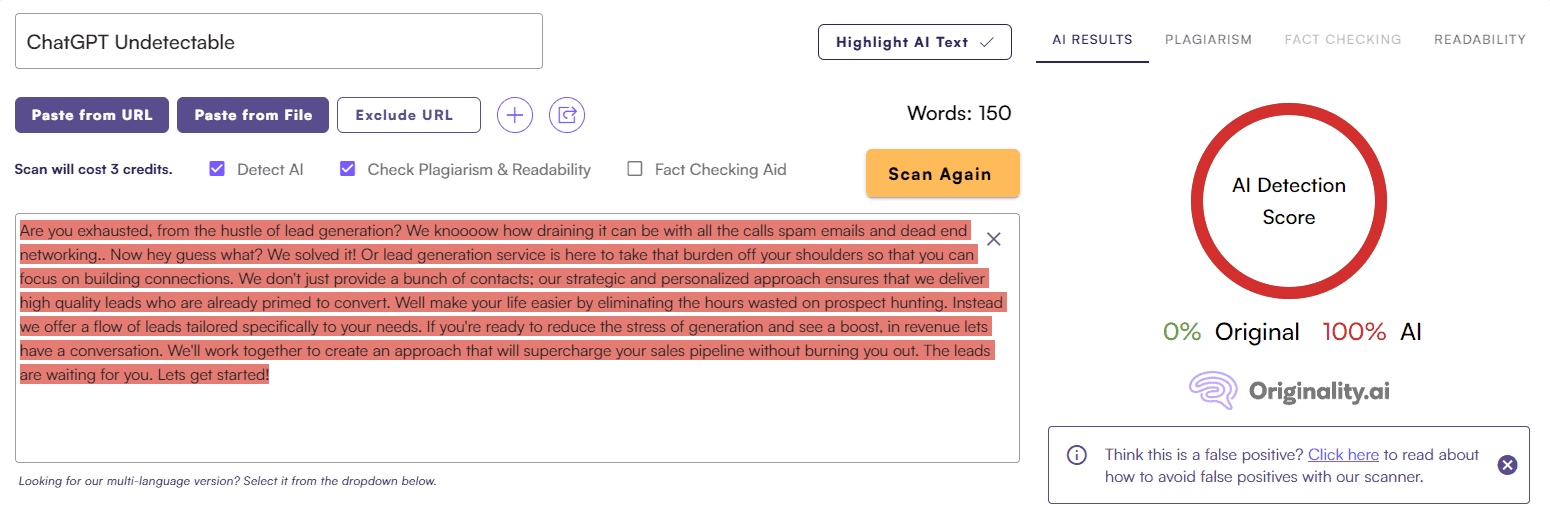Screen dimensions: 1550x512
Task: Dismiss the false positive notice
Action: click(x=1508, y=465)
